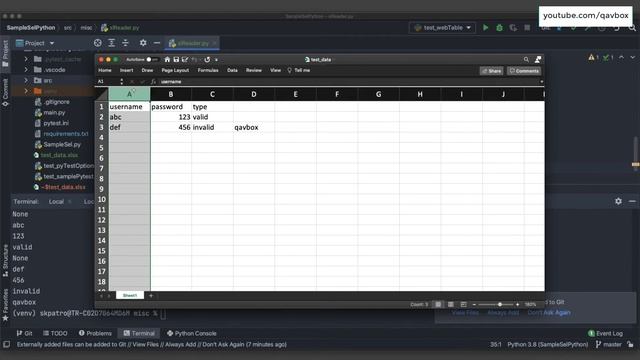The height and width of the screenshot is (360, 640).
Task: Click Always Add link in Git notification
Action: (x=503, y=313)
